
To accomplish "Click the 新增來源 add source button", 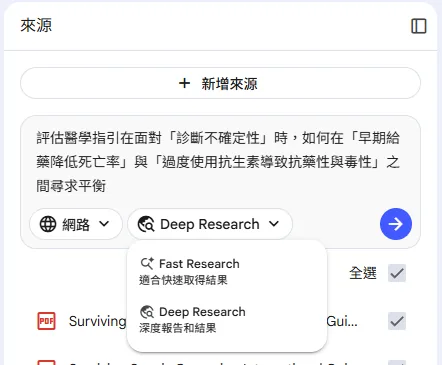I will (x=220, y=83).
